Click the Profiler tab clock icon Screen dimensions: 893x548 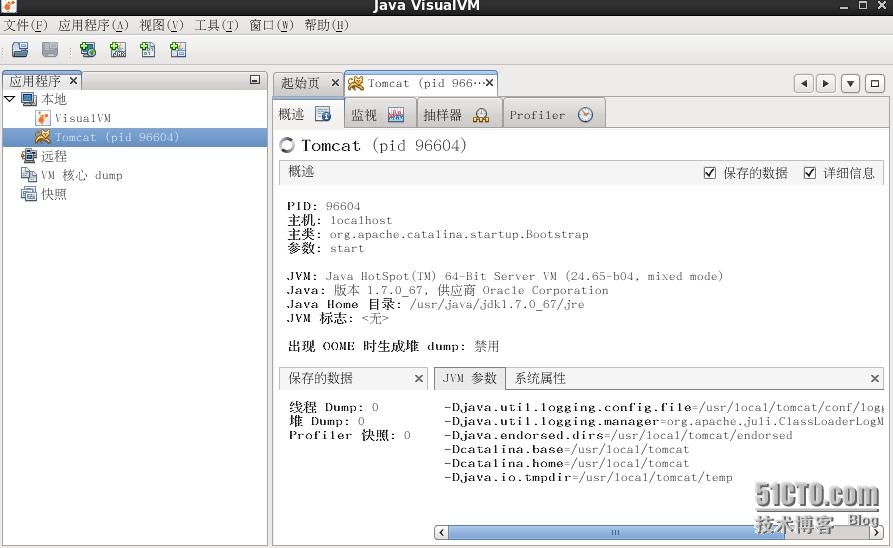tap(585, 115)
